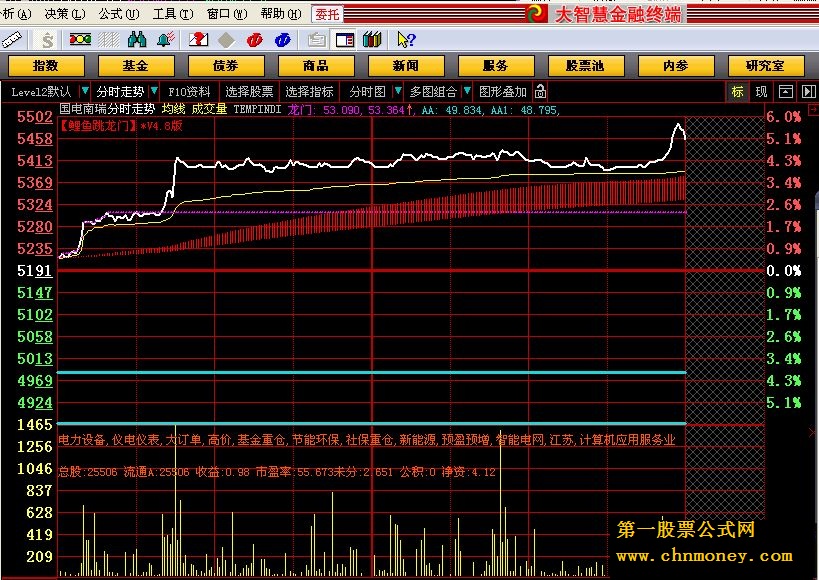This screenshot has width=819, height=580.
Task: Expand the 多图组合 dropdown arrow
Action: click(x=467, y=91)
